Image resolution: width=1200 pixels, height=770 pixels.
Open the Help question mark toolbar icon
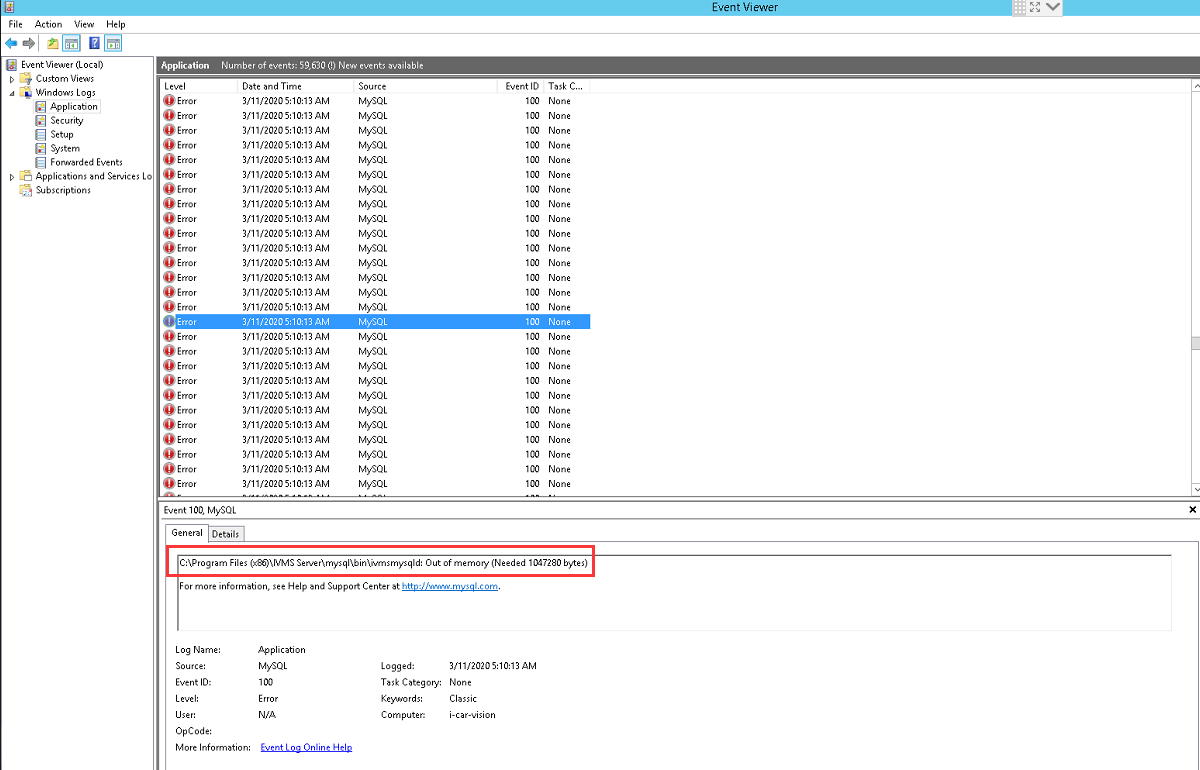[x=94, y=43]
